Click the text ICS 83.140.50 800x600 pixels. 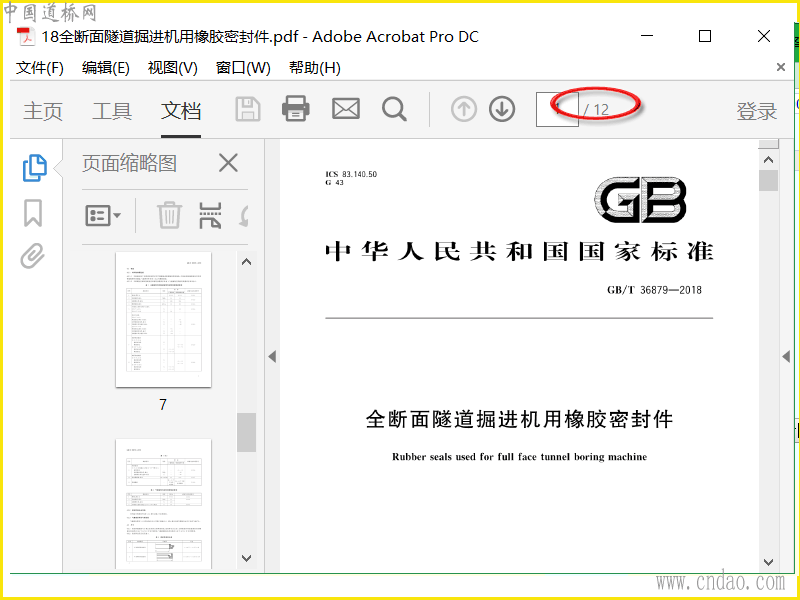[351, 174]
